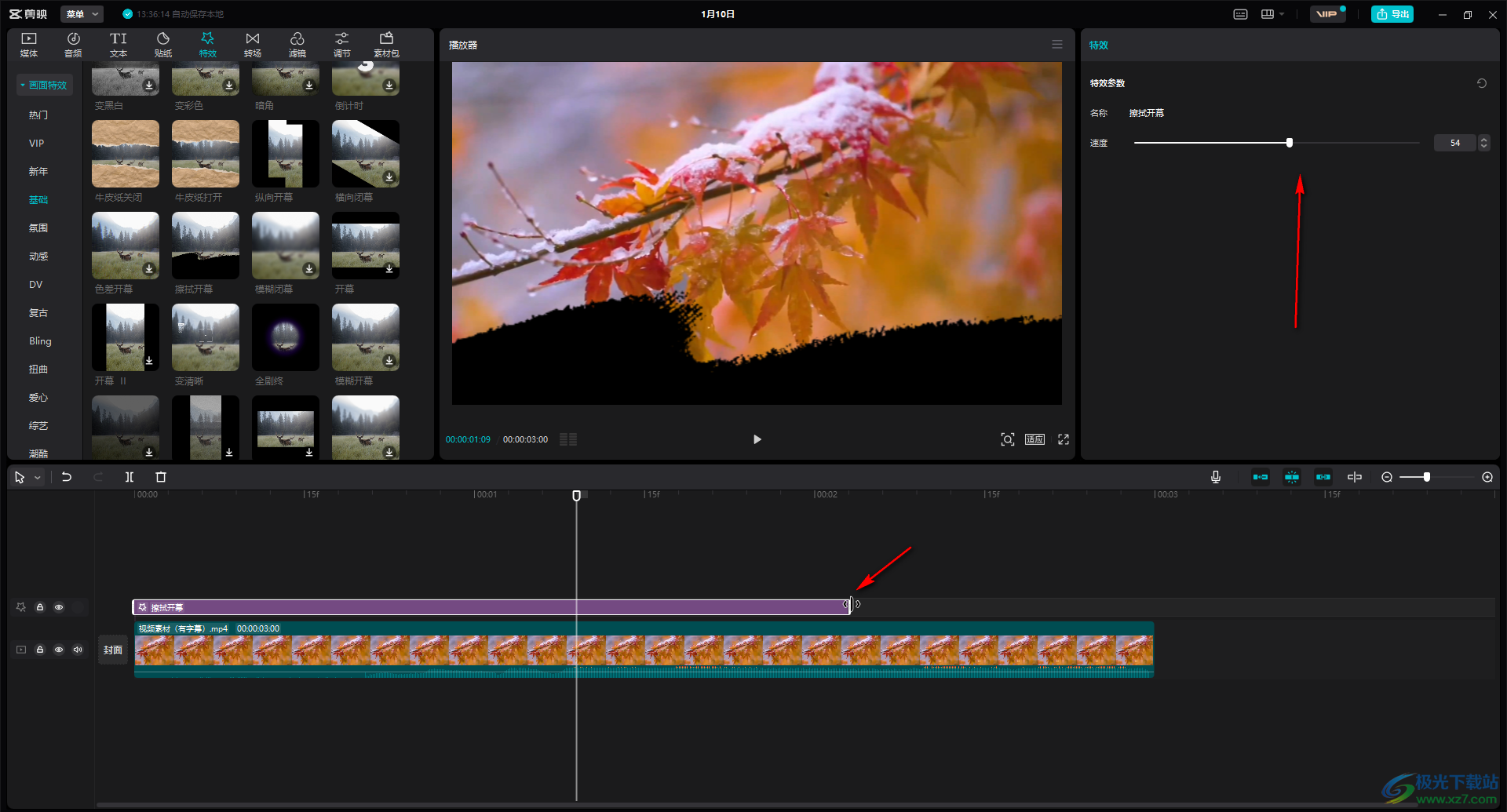The image size is (1507, 812).
Task: Select the 氛围 effects category
Action: tap(38, 228)
